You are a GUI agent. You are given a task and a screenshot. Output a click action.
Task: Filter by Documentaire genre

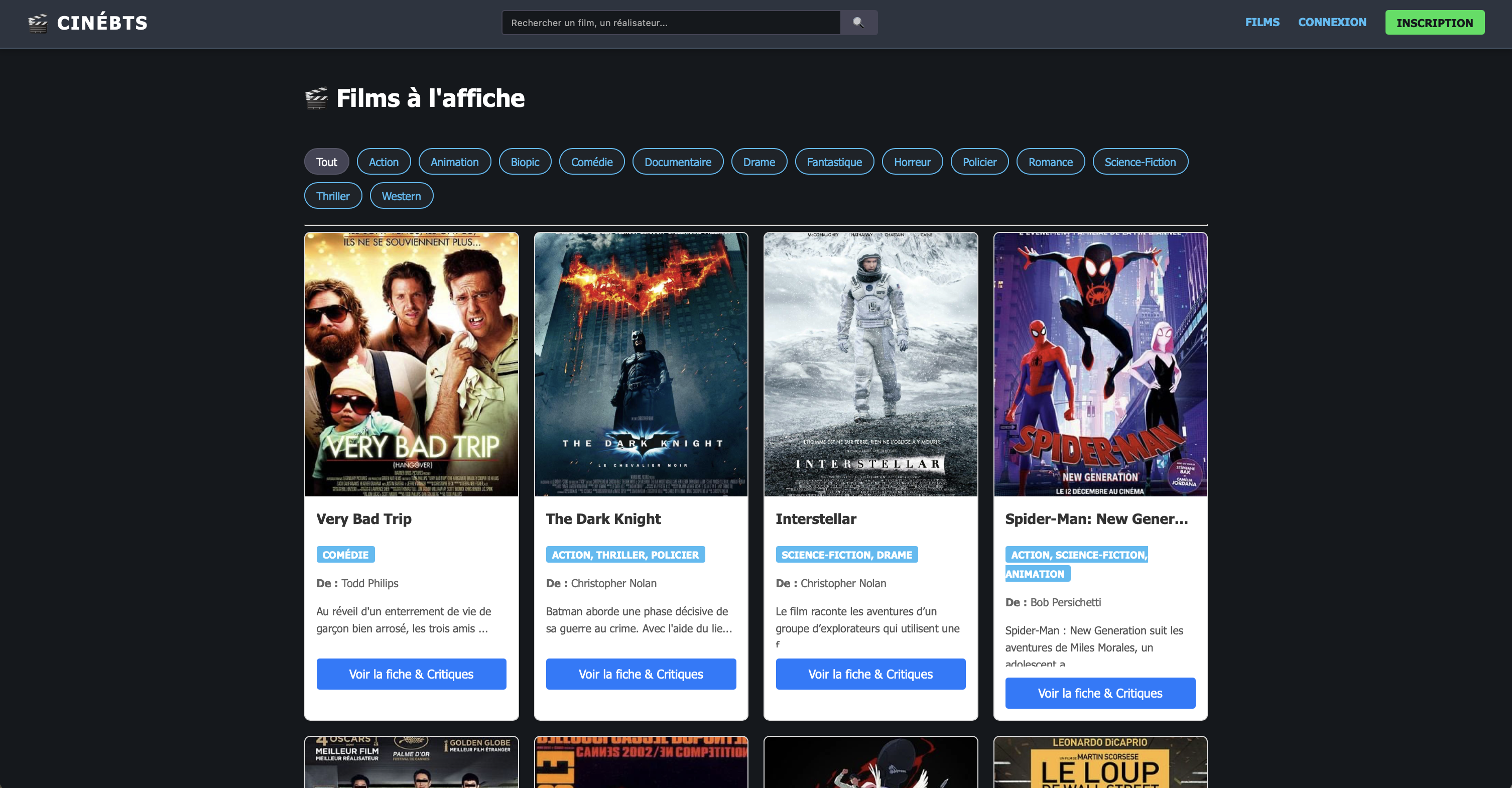677,162
